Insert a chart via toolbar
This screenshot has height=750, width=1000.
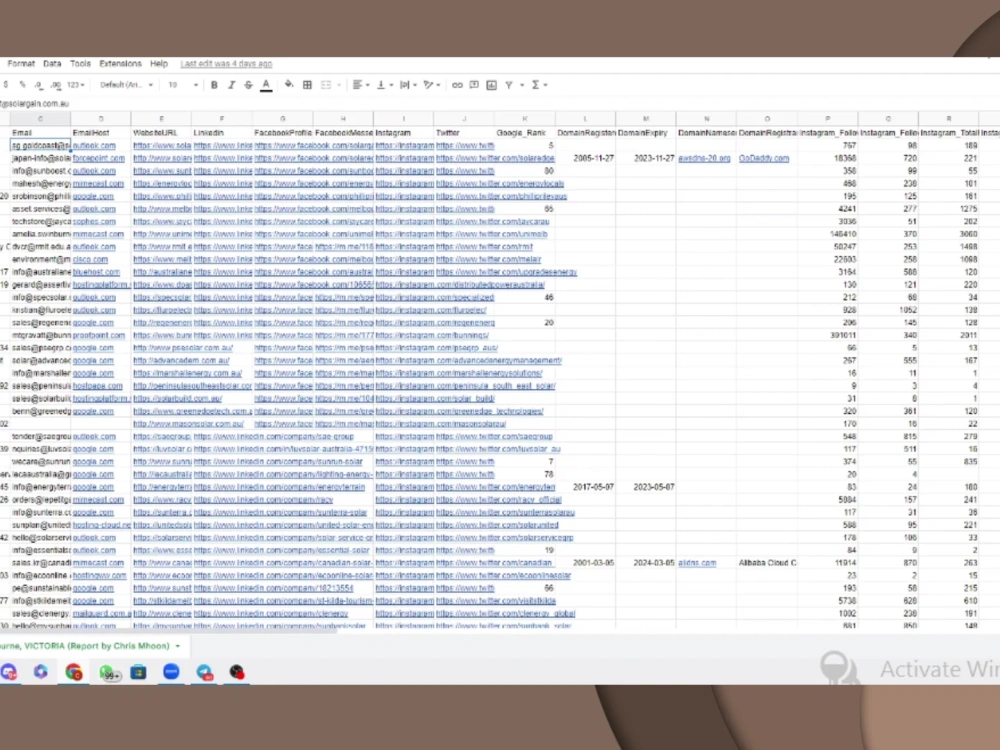pyautogui.click(x=491, y=85)
